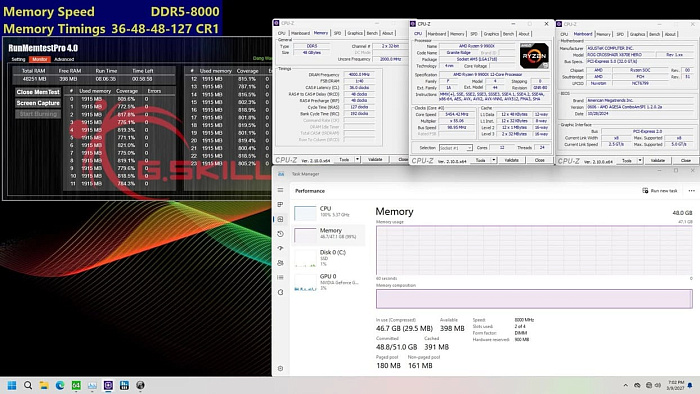This screenshot has height=394, width=700.
Task: Switch front CPU-Z to Memory tab
Action: (x=457, y=34)
